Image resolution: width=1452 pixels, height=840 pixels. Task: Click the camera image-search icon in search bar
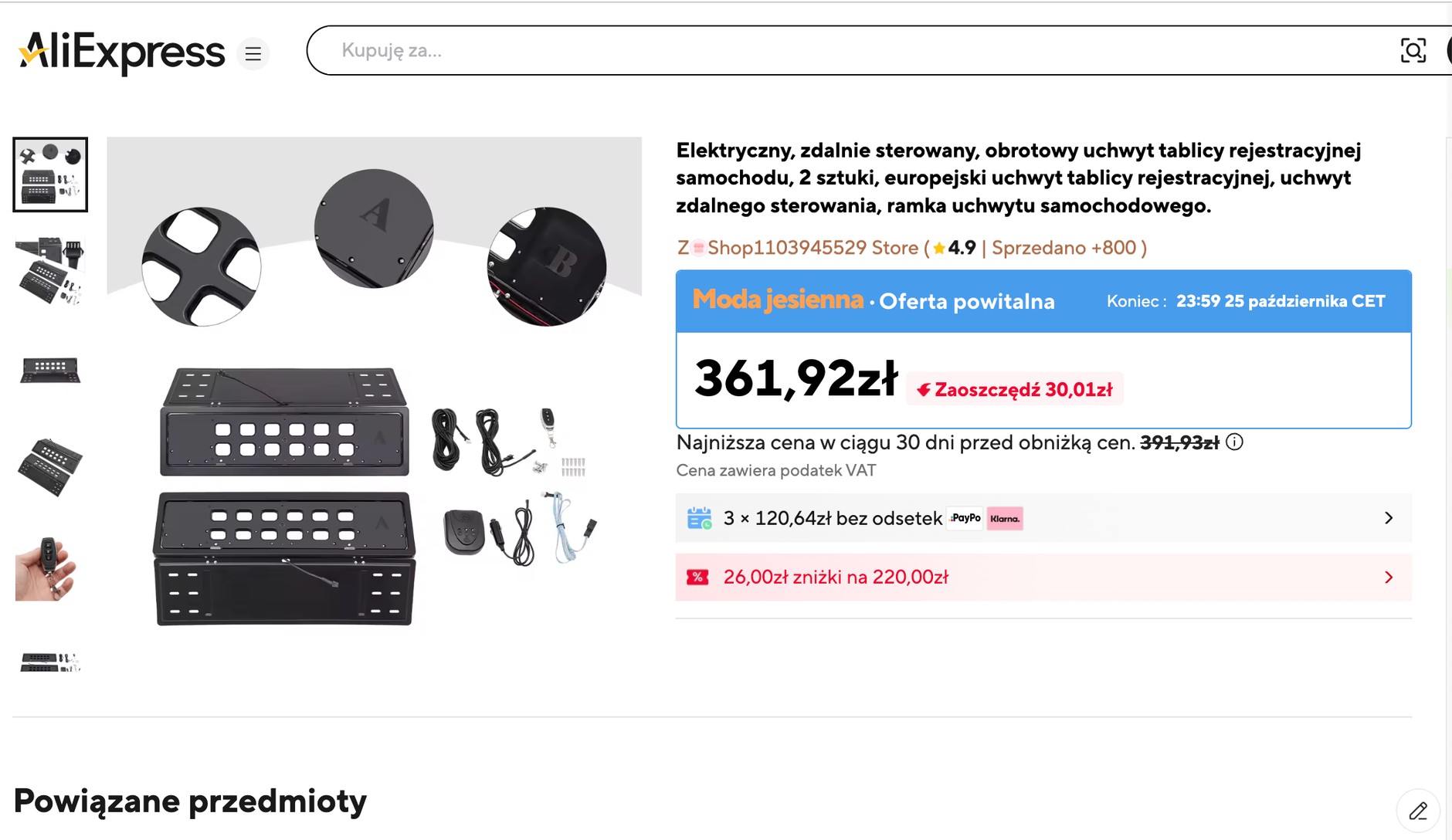1413,50
